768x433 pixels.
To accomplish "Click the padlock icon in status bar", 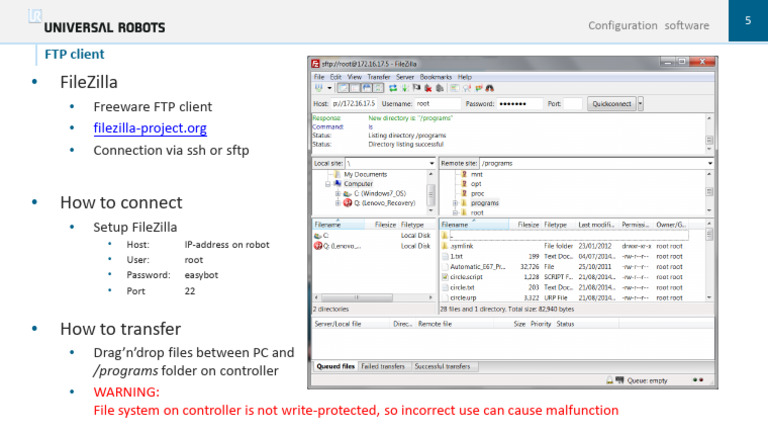I will pos(609,380).
